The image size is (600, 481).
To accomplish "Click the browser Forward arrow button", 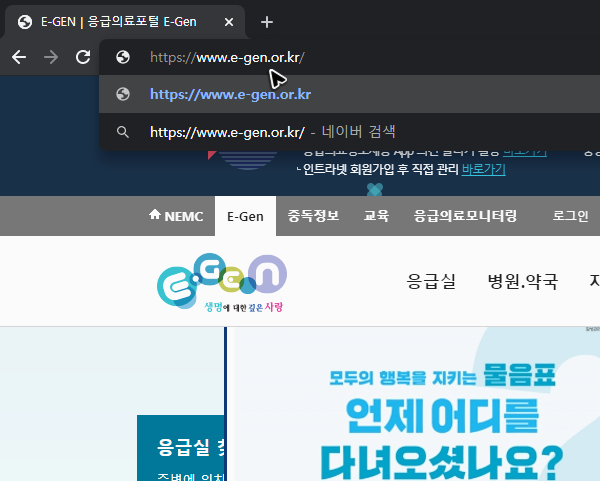I will (51, 57).
